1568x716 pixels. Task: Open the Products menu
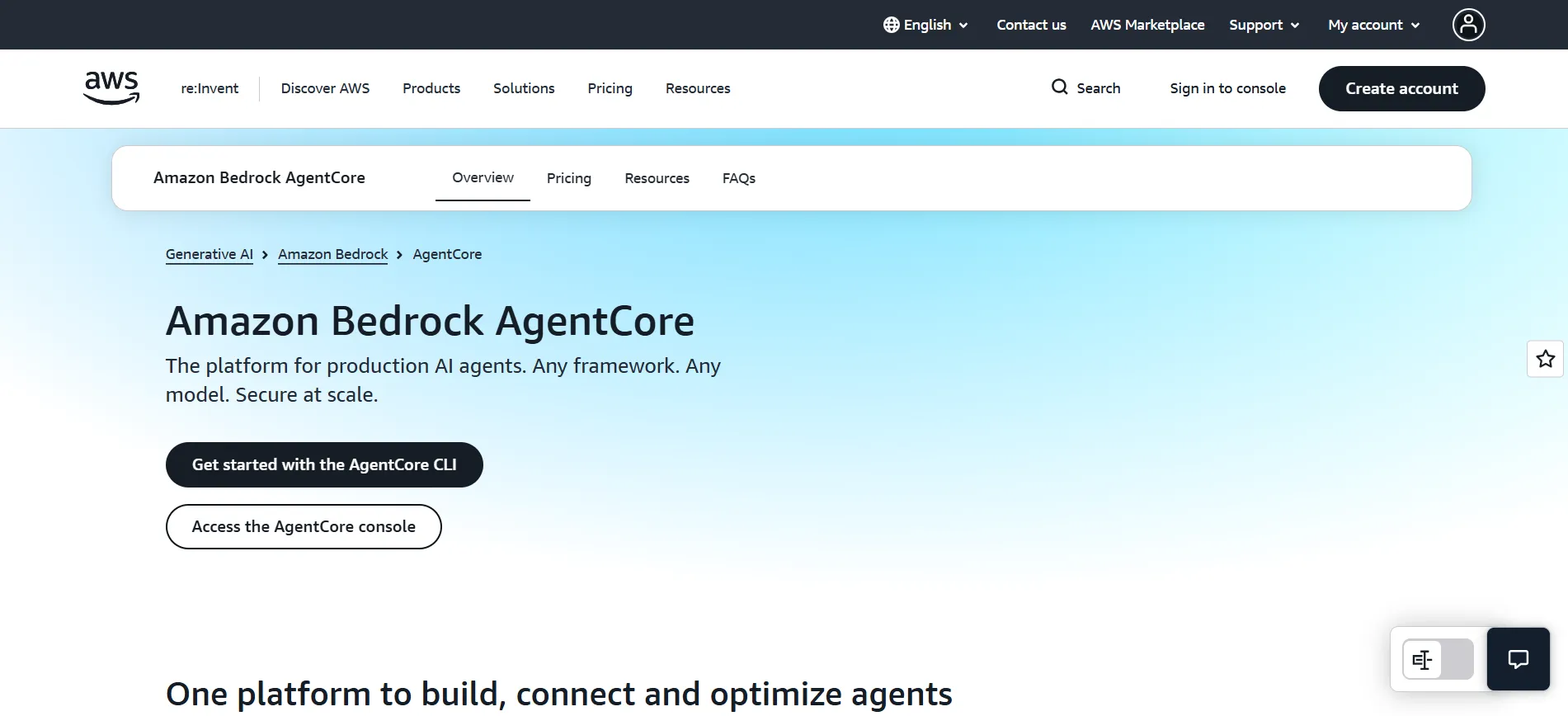click(x=431, y=88)
